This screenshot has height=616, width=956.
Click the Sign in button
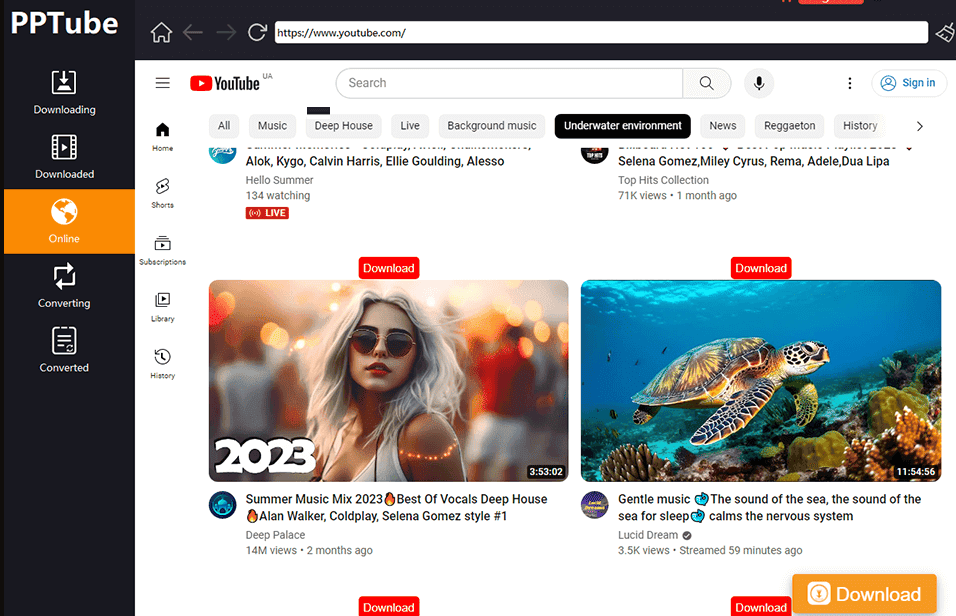click(x=909, y=83)
